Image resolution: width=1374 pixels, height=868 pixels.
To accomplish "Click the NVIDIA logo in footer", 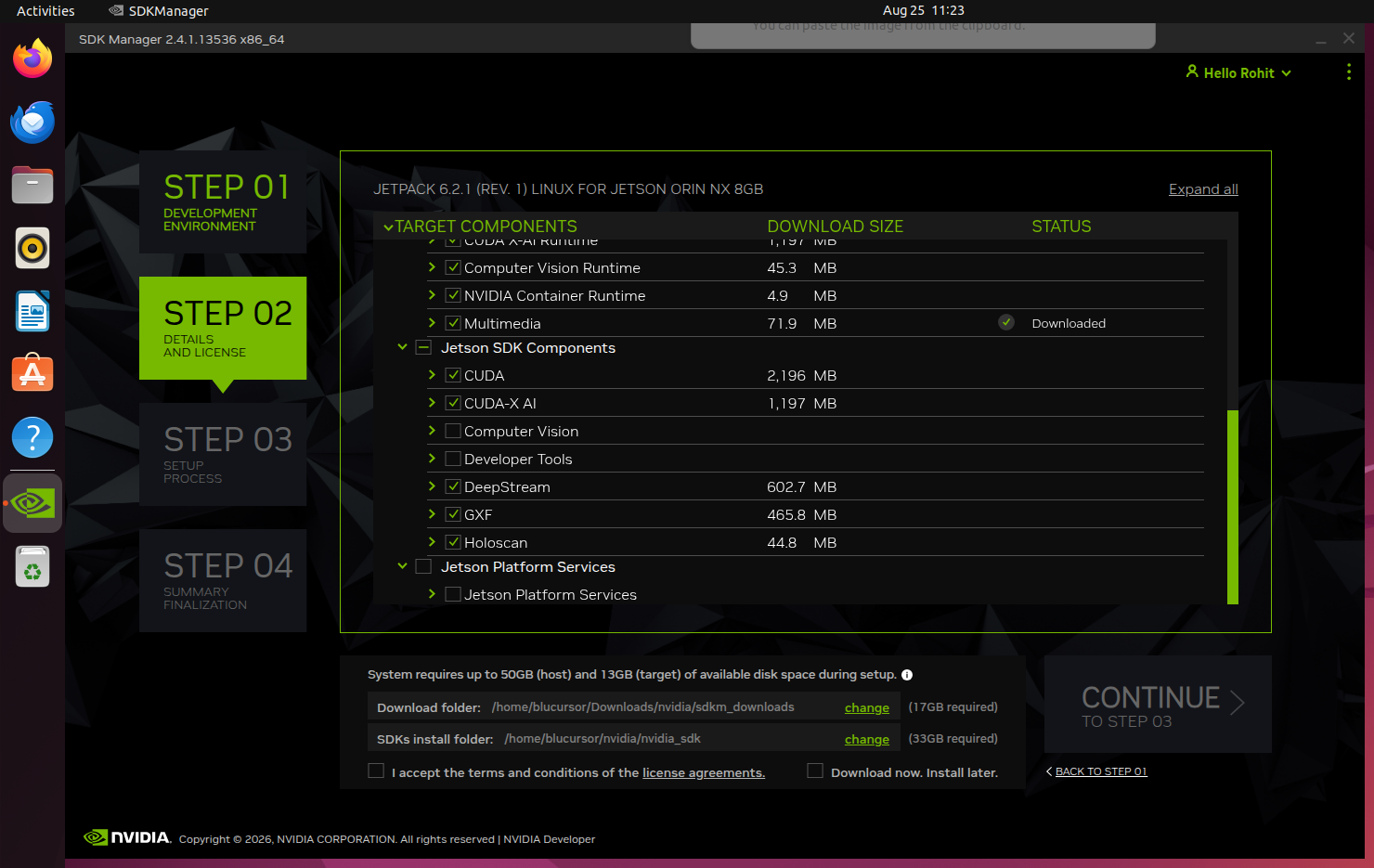I will tap(127, 837).
